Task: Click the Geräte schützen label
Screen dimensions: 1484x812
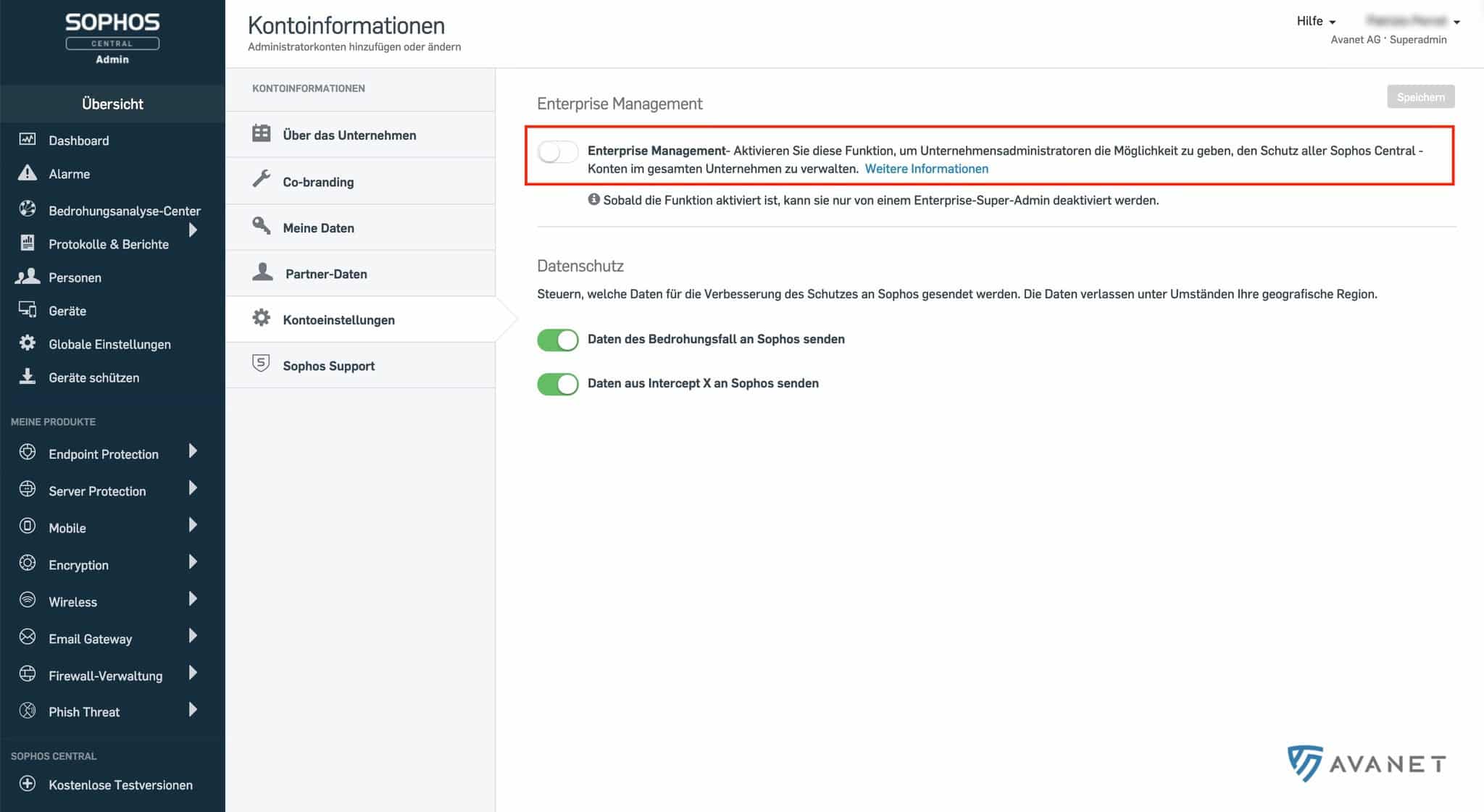Action: coord(93,377)
